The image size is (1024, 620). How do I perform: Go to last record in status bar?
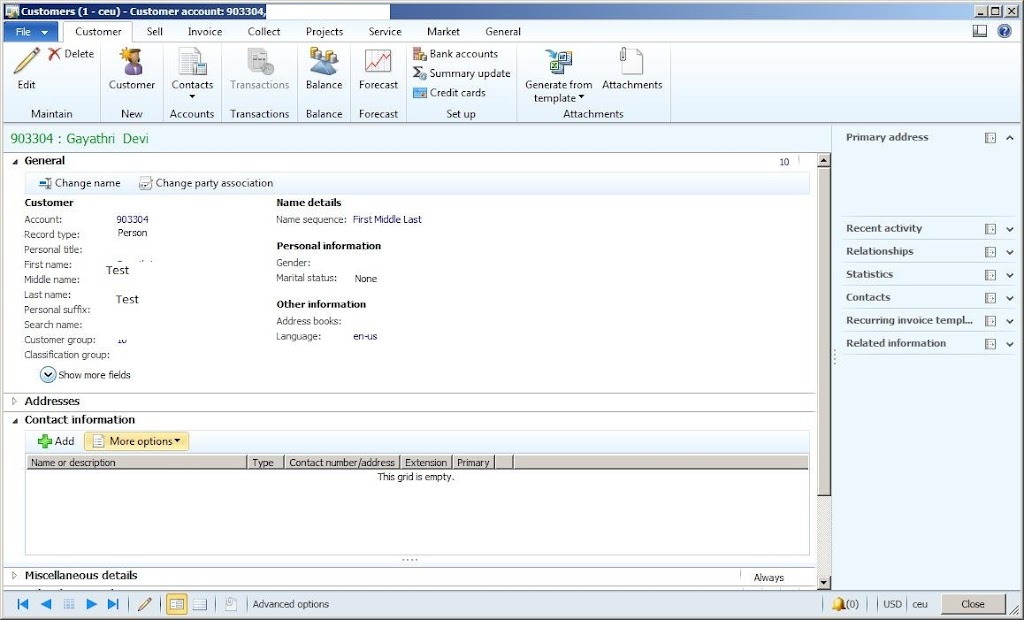[113, 604]
